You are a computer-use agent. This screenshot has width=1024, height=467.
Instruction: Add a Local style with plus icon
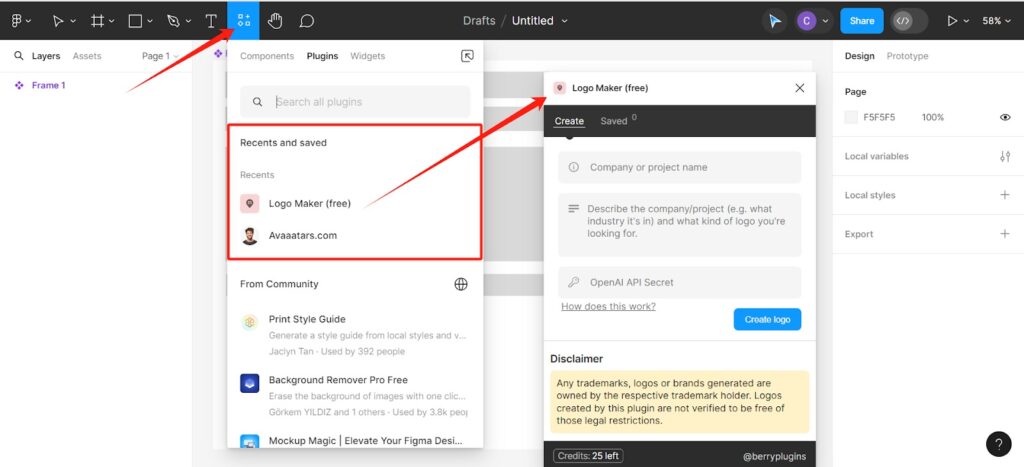[1005, 195]
